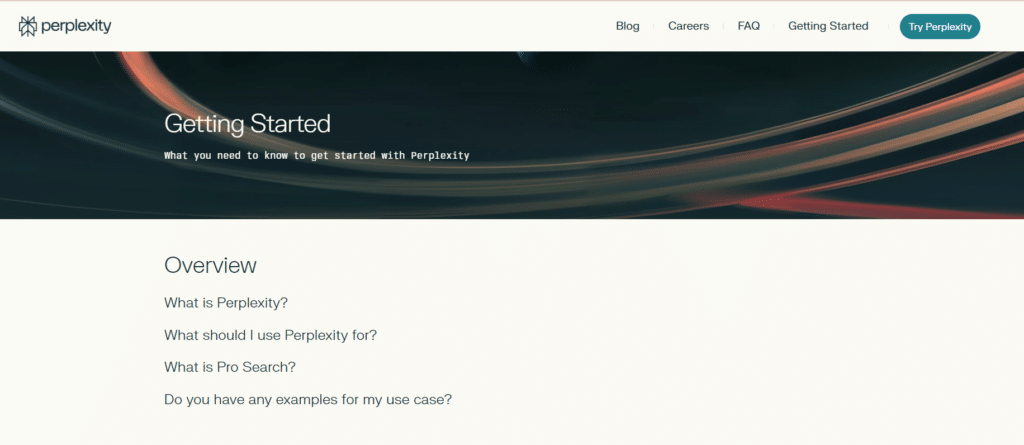Open the FAQ menu item
Viewport: 1024px width, 445px height.
point(748,26)
